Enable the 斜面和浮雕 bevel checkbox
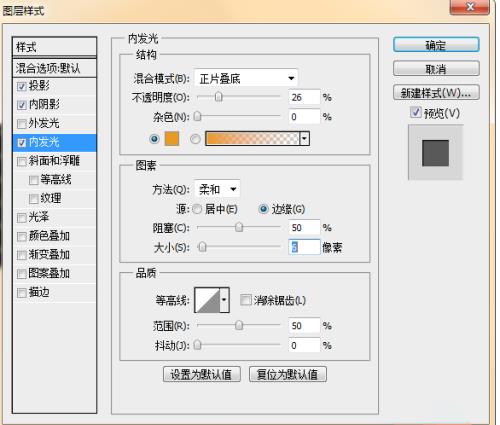 (x=22, y=162)
